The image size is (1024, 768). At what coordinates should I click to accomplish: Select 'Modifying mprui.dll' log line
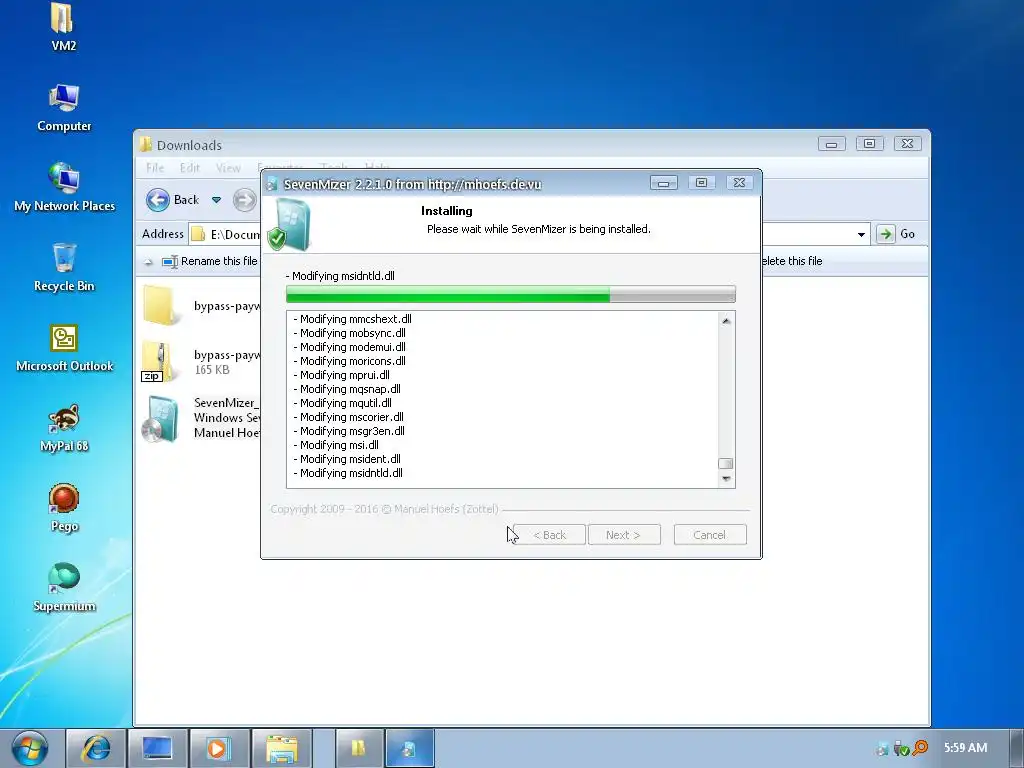[342, 376]
